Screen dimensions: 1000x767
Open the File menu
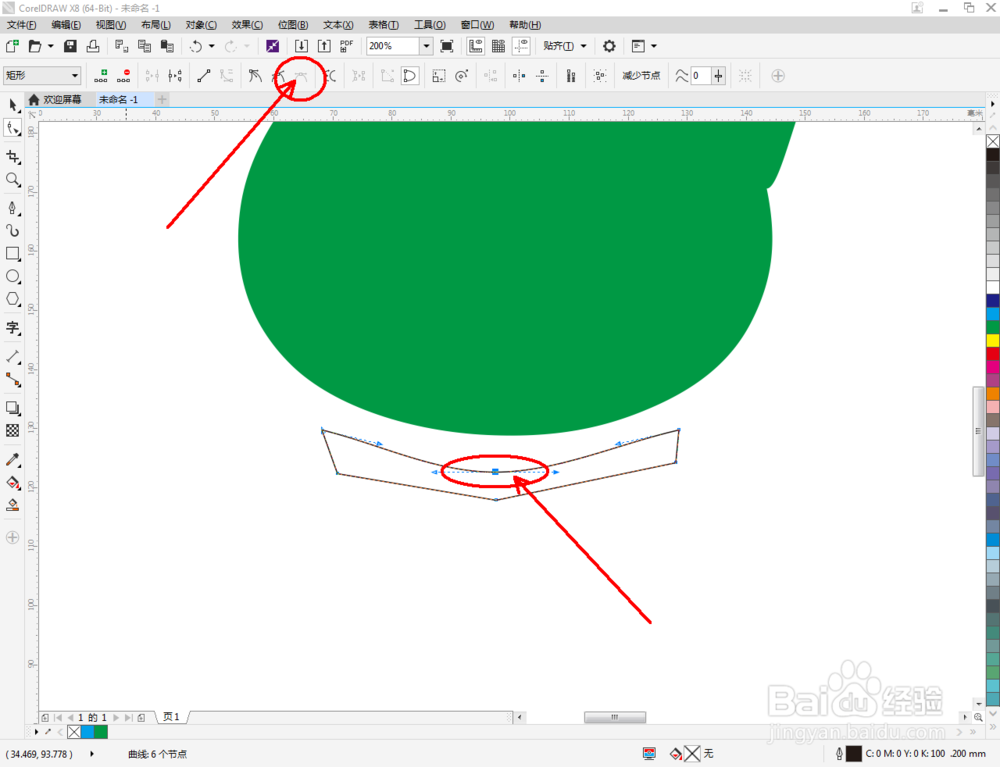tap(22, 25)
